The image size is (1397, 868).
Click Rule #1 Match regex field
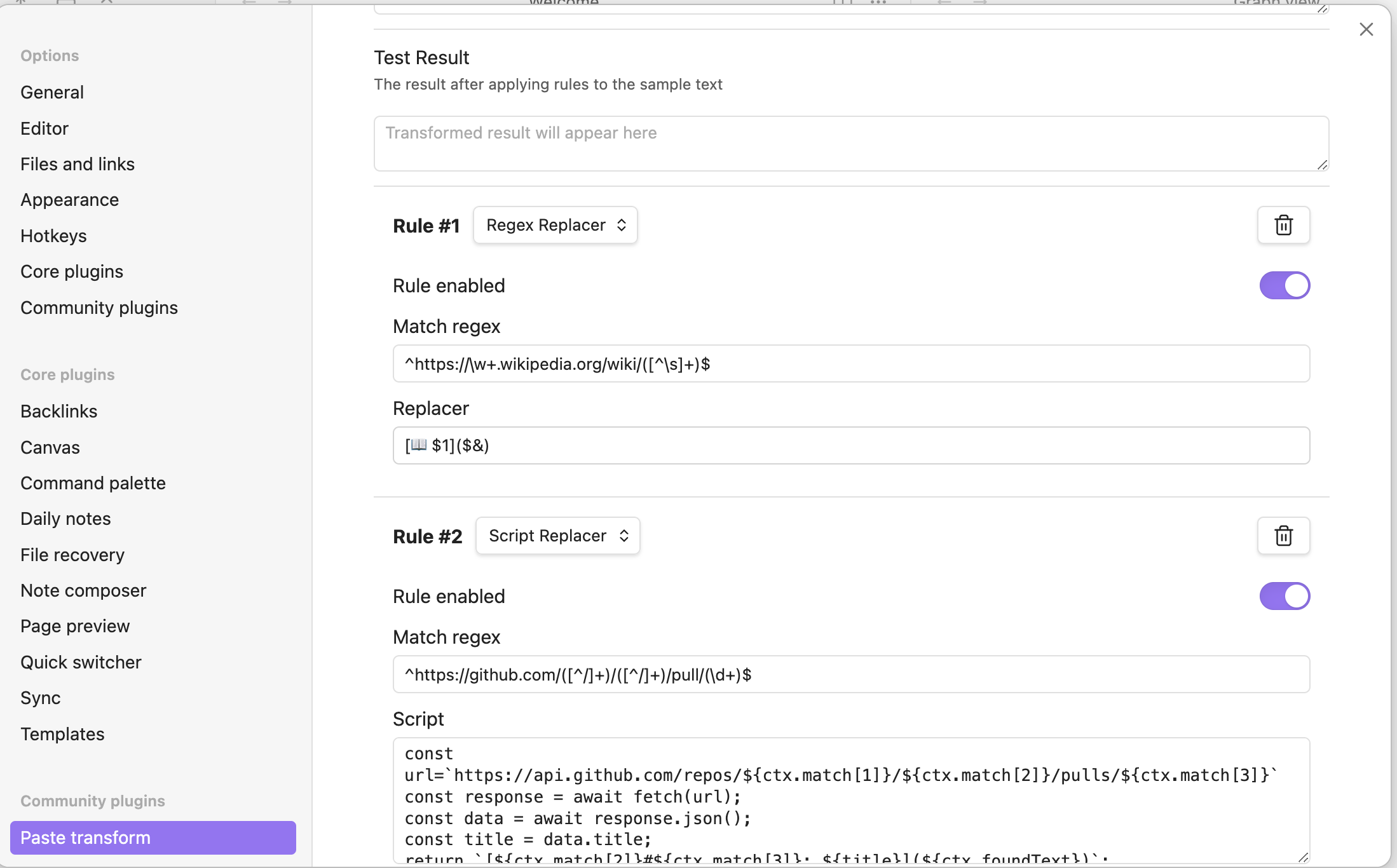click(x=851, y=363)
